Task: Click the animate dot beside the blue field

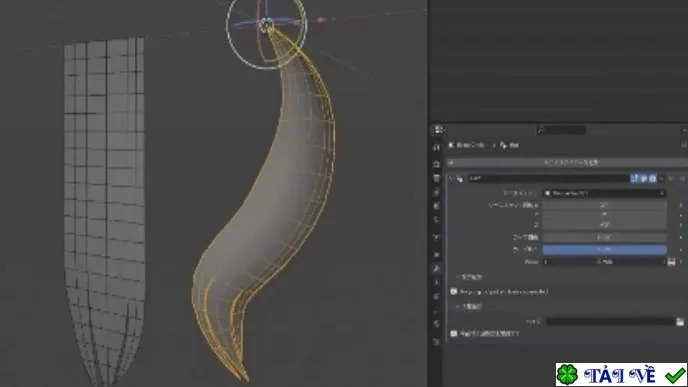Action: 681,249
